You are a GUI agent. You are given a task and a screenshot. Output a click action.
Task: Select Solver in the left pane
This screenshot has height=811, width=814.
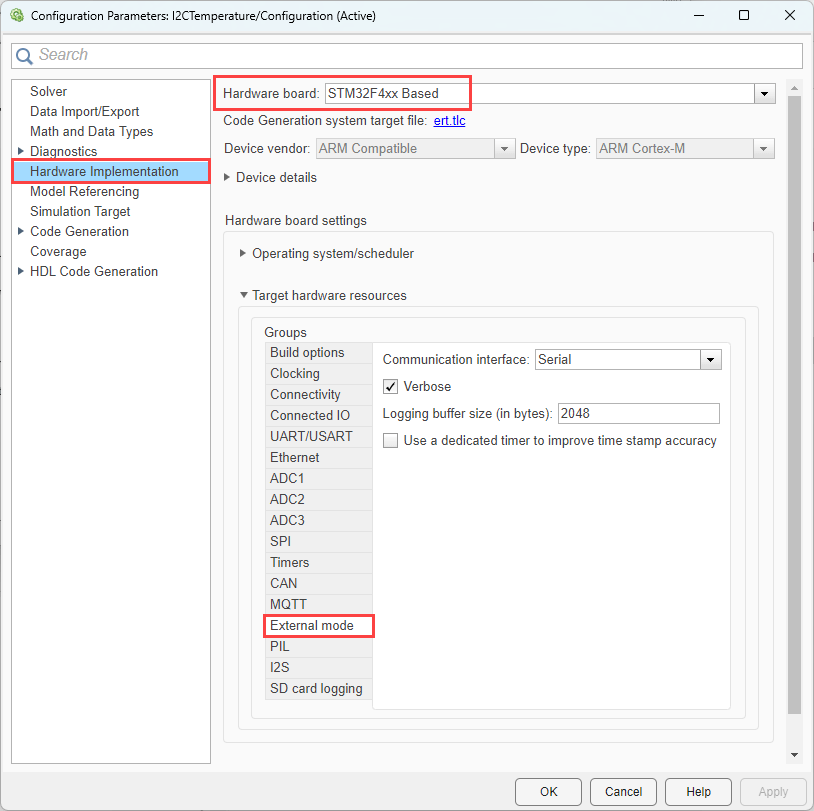pos(48,91)
